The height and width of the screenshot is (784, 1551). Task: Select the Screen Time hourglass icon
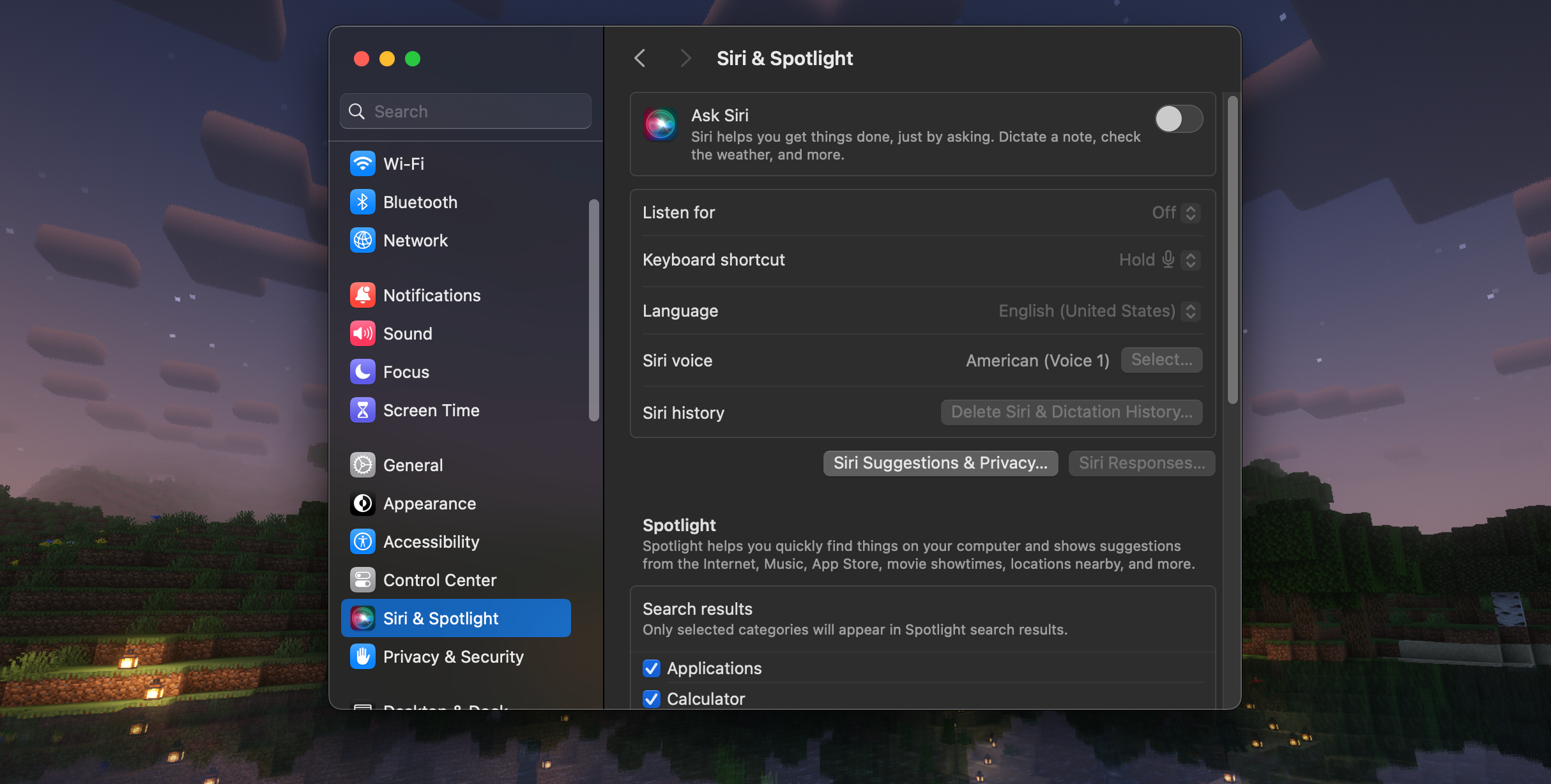362,410
